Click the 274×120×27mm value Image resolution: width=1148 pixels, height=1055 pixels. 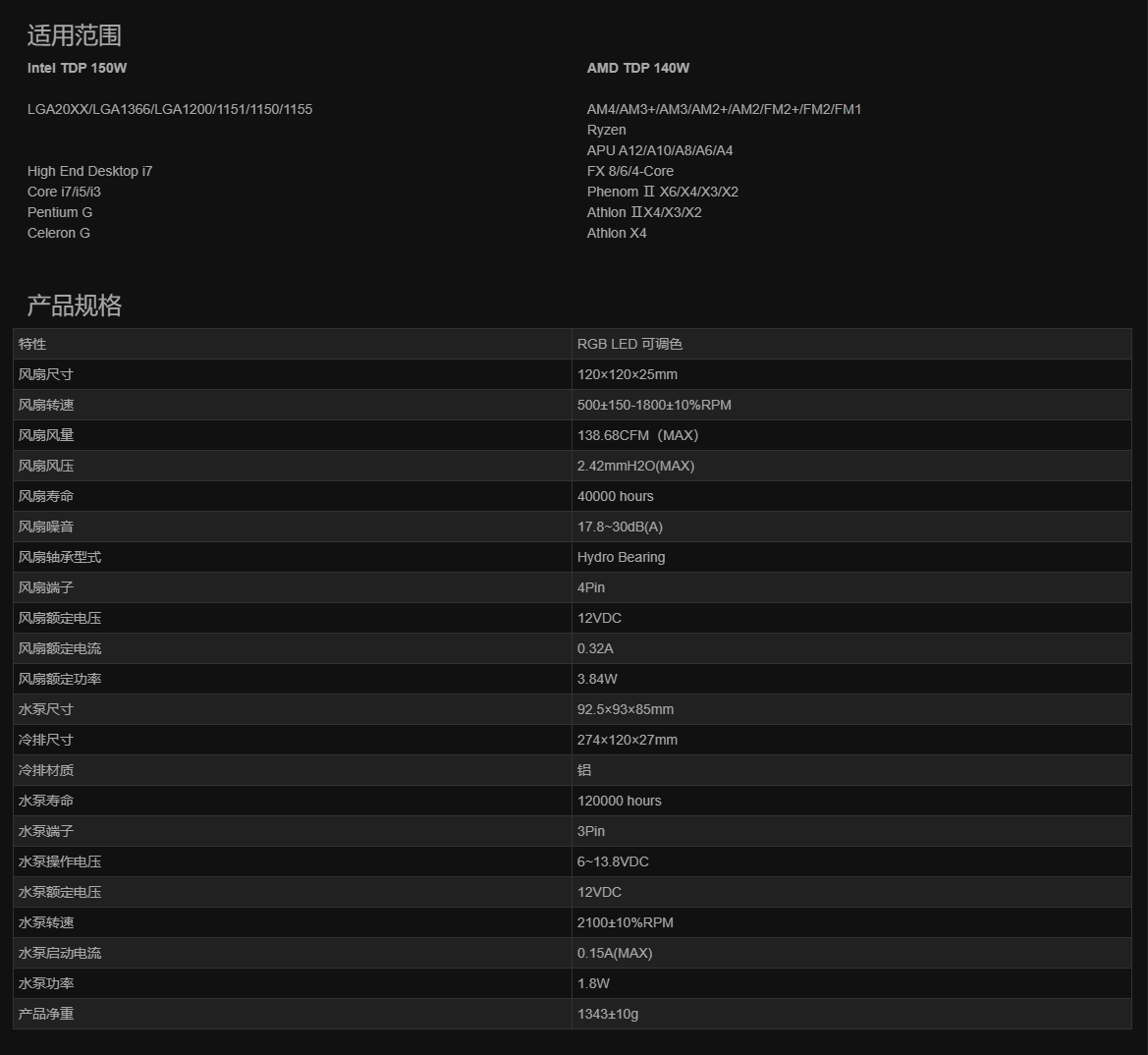(x=628, y=740)
